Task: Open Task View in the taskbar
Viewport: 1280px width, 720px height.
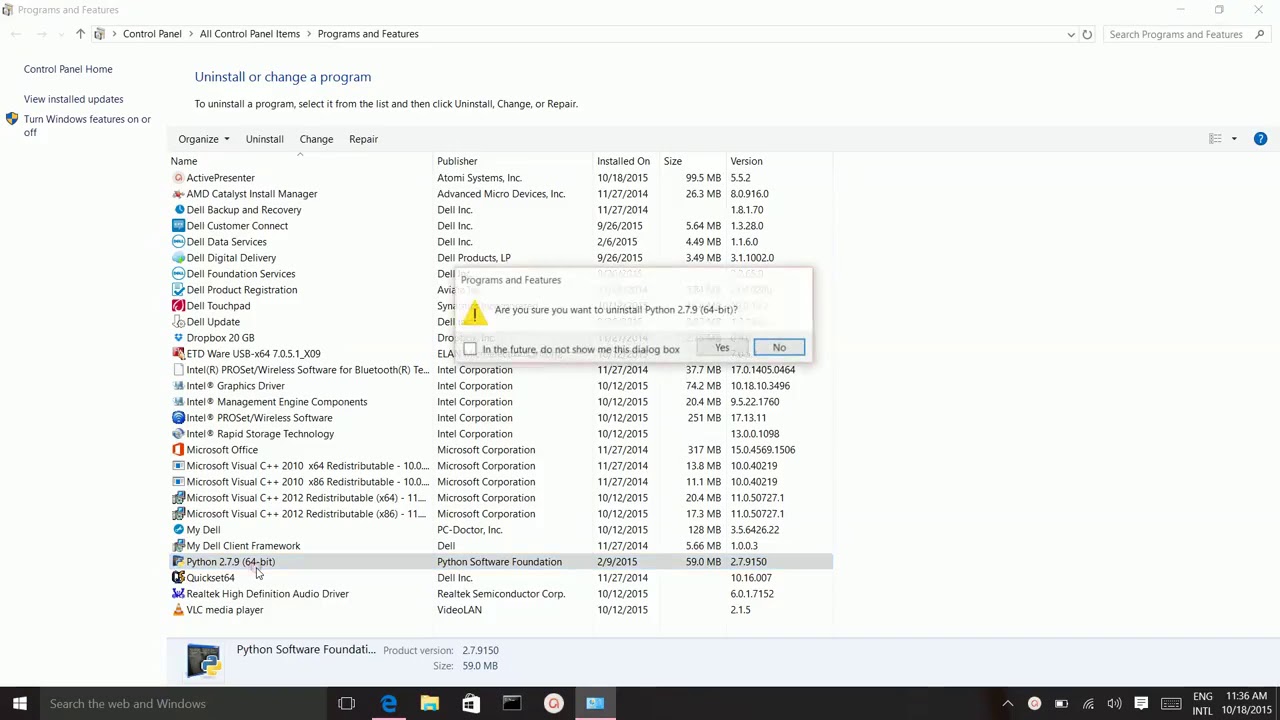Action: coord(346,703)
